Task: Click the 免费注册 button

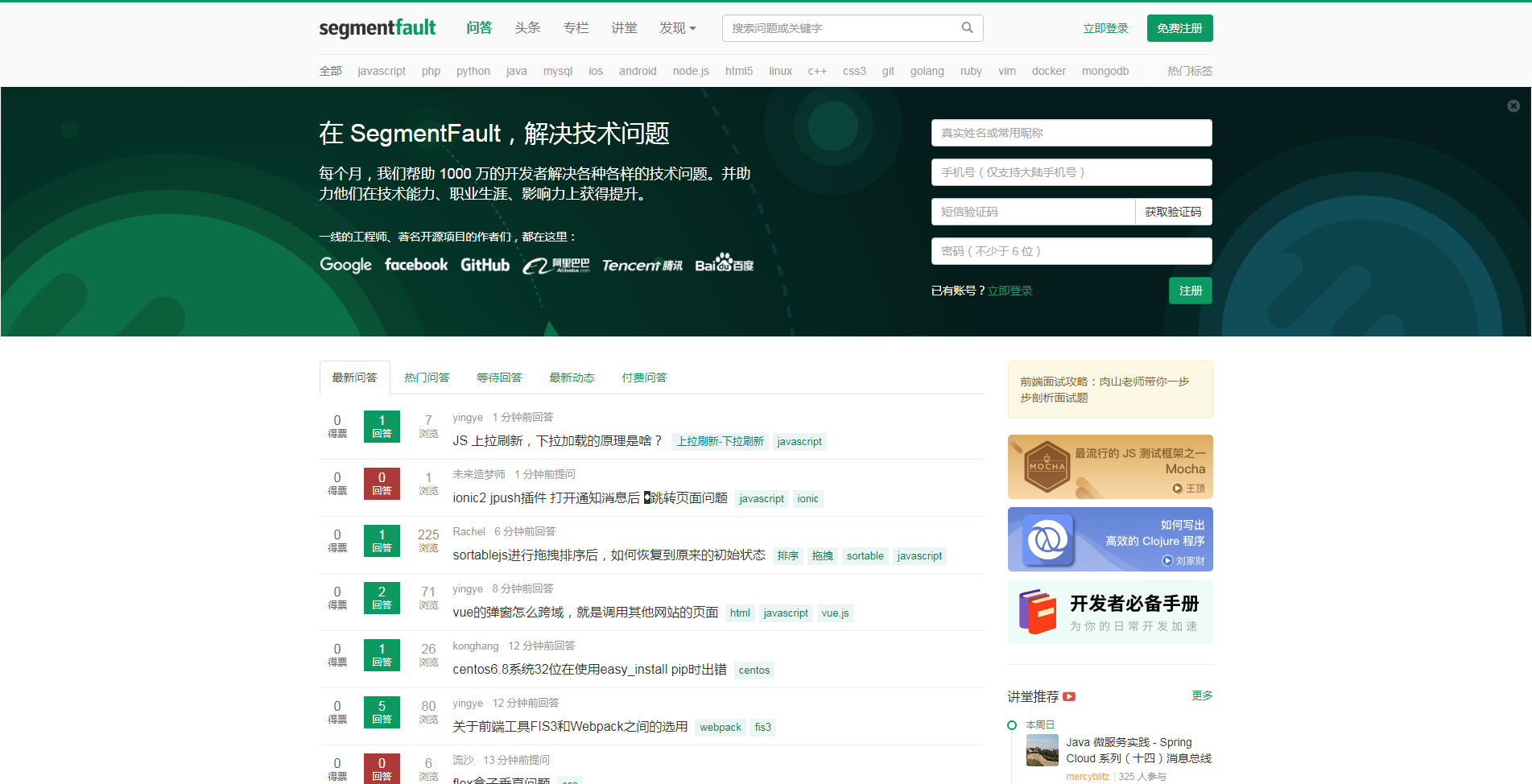Action: click(1179, 28)
